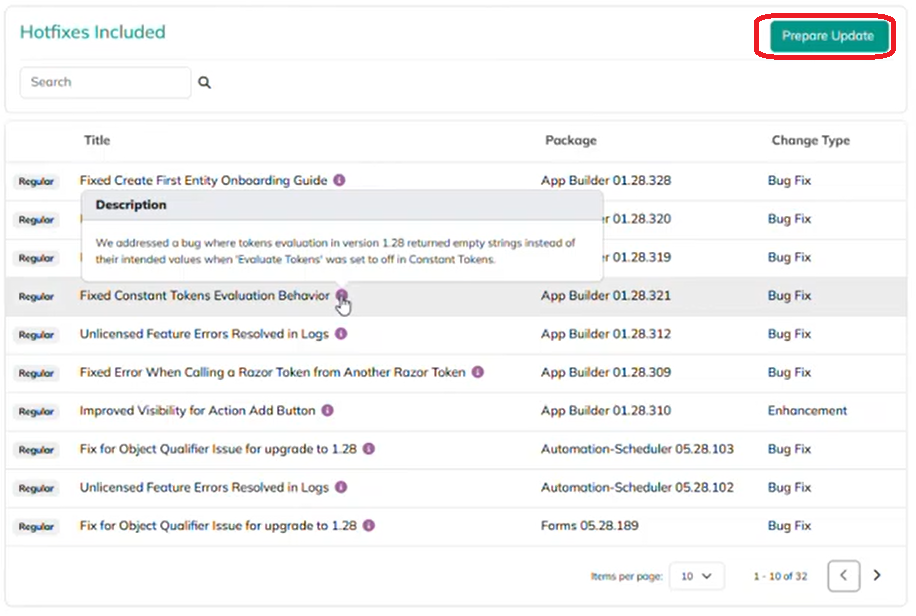The width and height of the screenshot is (916, 616).
Task: Click into the Search input field
Action: (105, 83)
